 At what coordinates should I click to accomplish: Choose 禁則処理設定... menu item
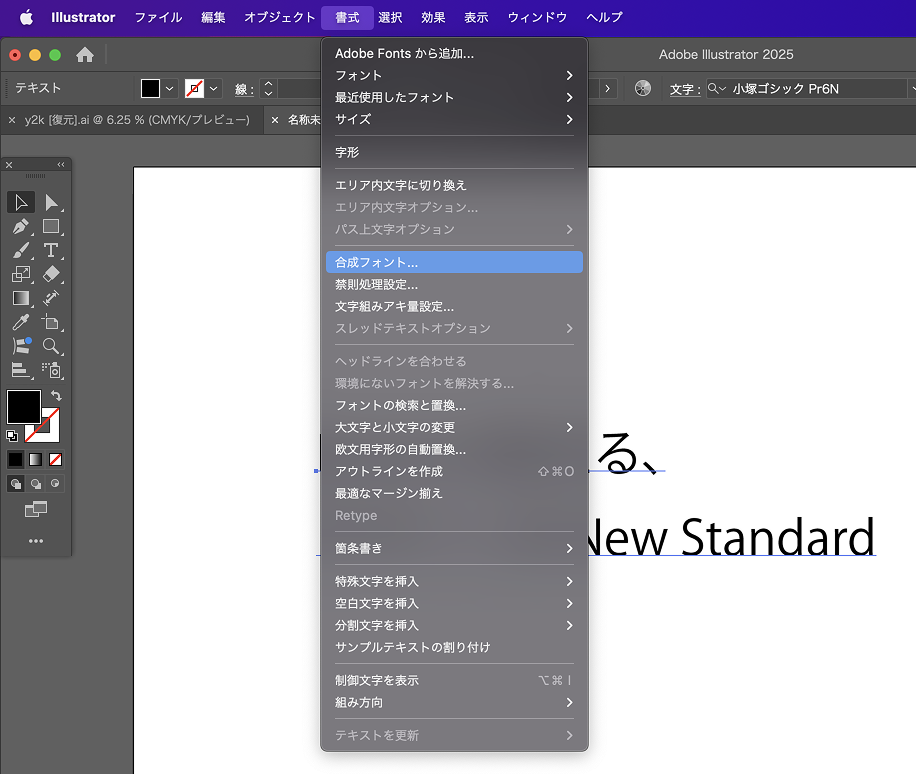[x=454, y=284]
